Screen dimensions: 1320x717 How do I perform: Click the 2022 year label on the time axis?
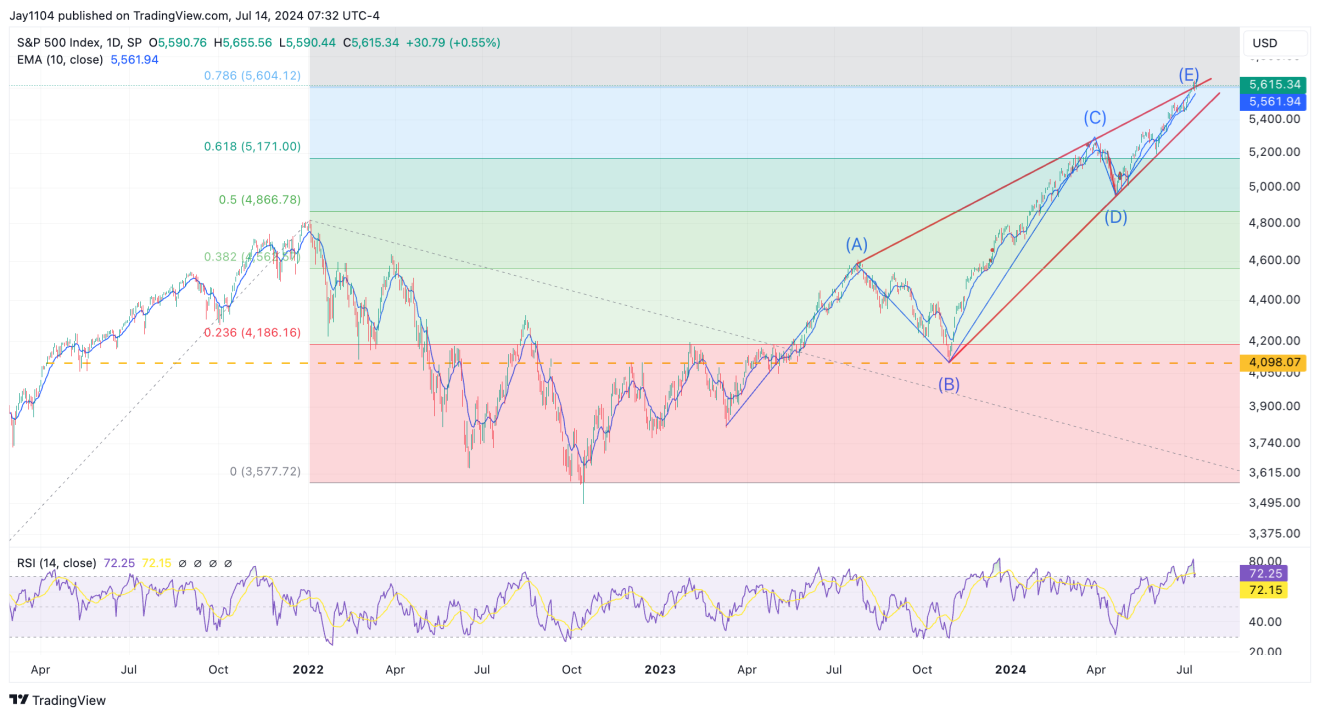307,669
